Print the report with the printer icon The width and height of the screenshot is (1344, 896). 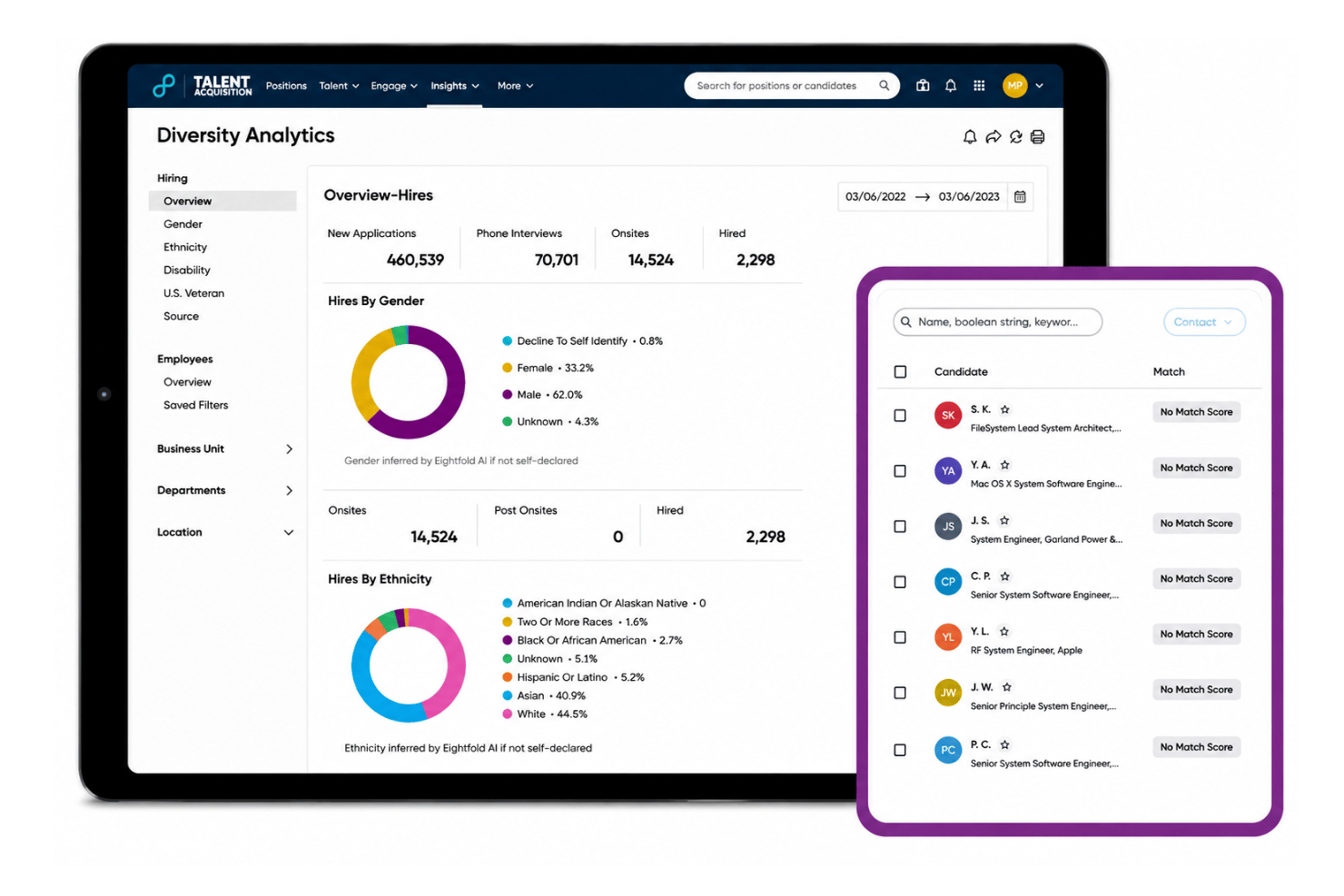[x=1038, y=136]
